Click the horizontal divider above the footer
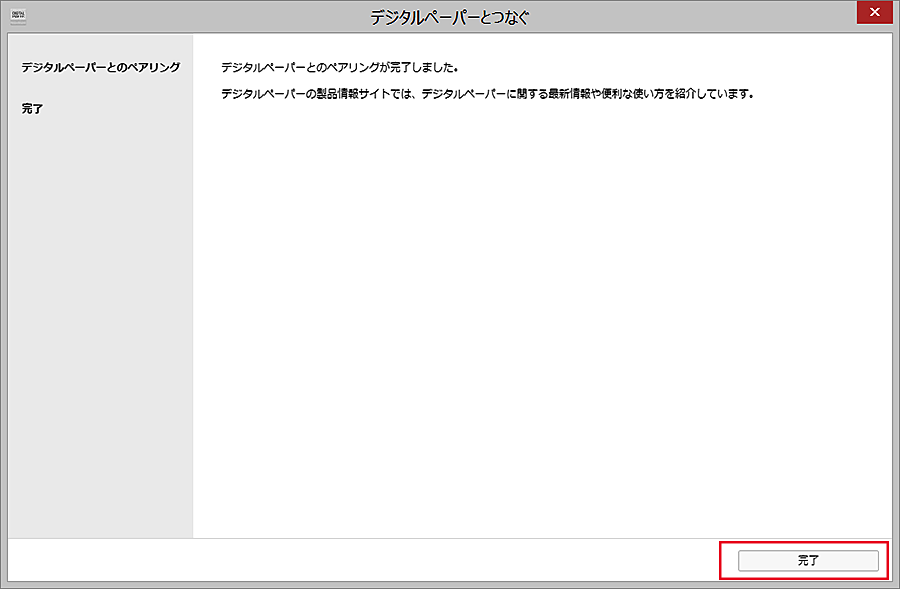The width and height of the screenshot is (900, 589). click(450, 538)
